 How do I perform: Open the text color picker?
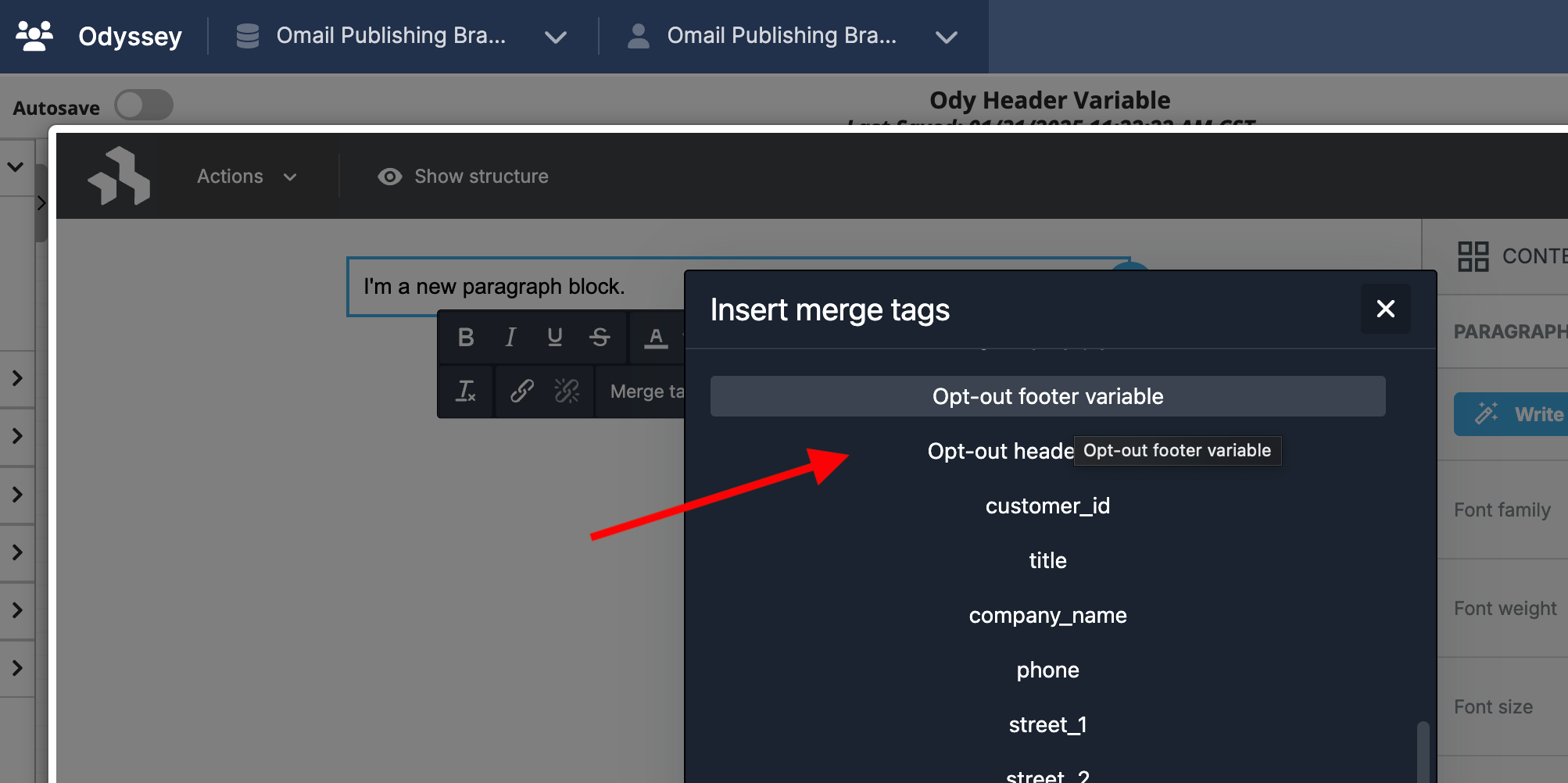pyautogui.click(x=656, y=337)
